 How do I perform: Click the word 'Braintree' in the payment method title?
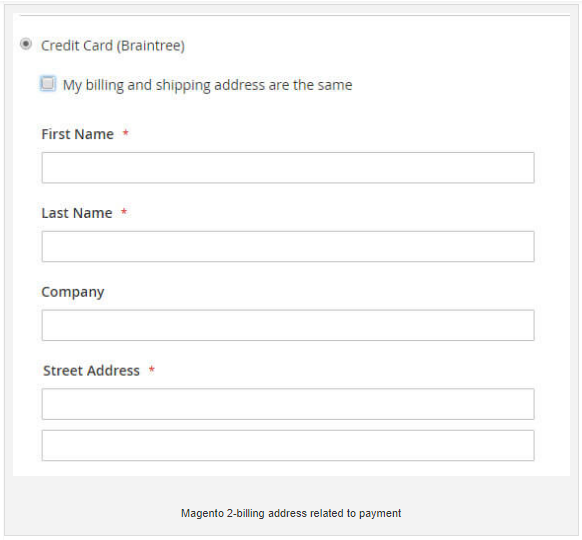151,46
